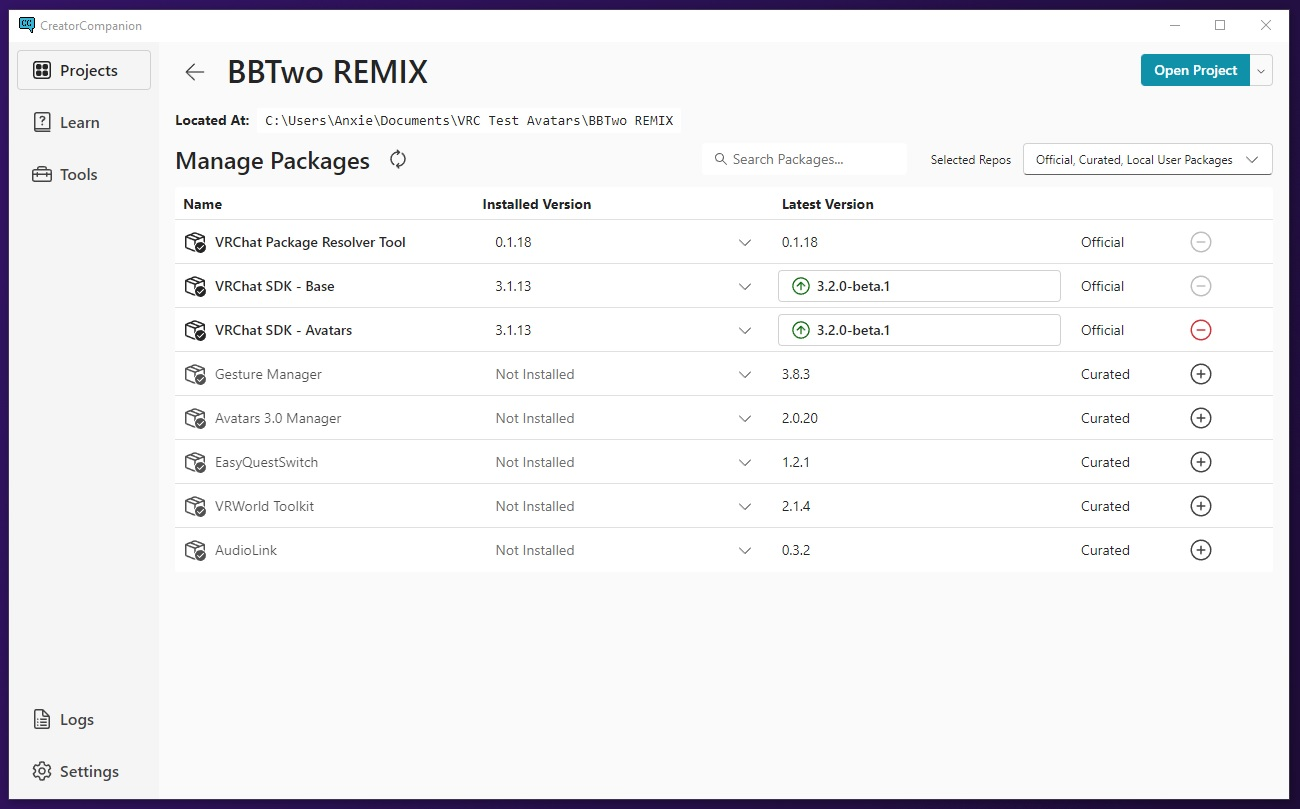Click the VRChat SDK - Avatars package icon

pyautogui.click(x=195, y=330)
